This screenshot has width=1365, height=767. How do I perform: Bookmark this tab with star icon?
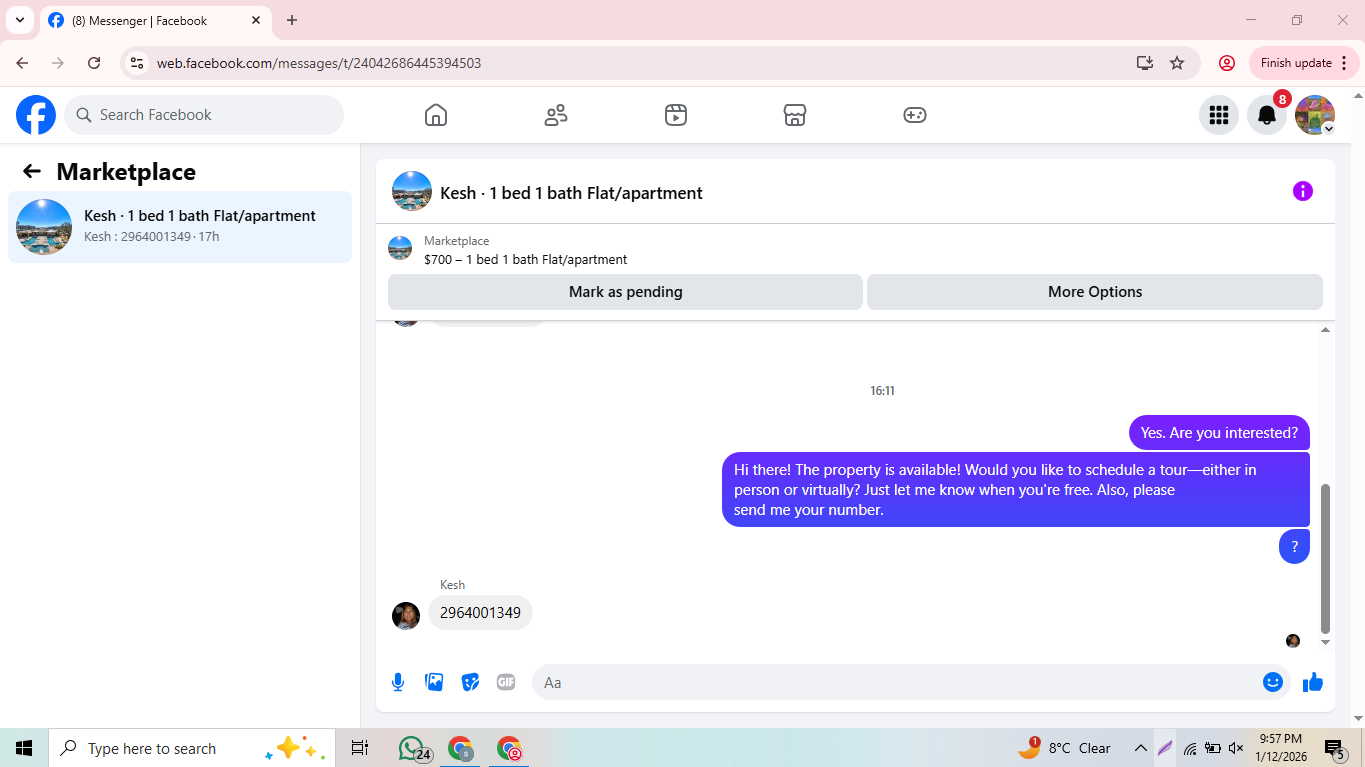click(x=1177, y=63)
